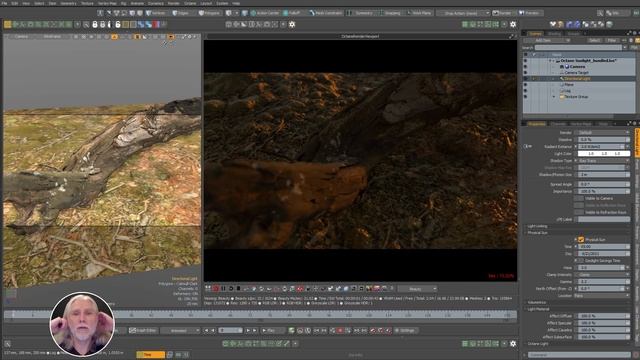Expand the Volumetrics section
Viewport: 640px width, 360px height.
(x=536, y=302)
